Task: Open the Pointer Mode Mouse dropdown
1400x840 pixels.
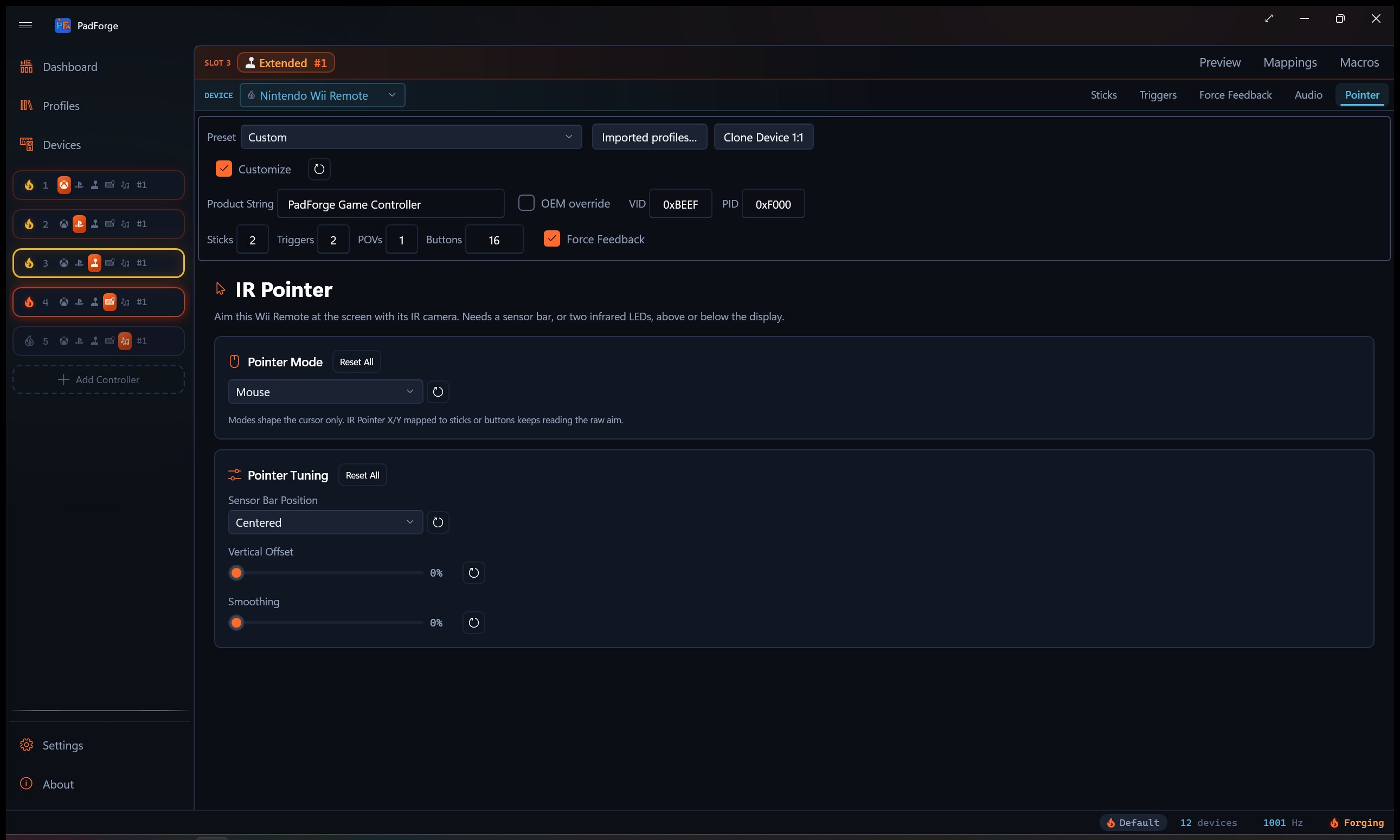Action: [x=325, y=392]
